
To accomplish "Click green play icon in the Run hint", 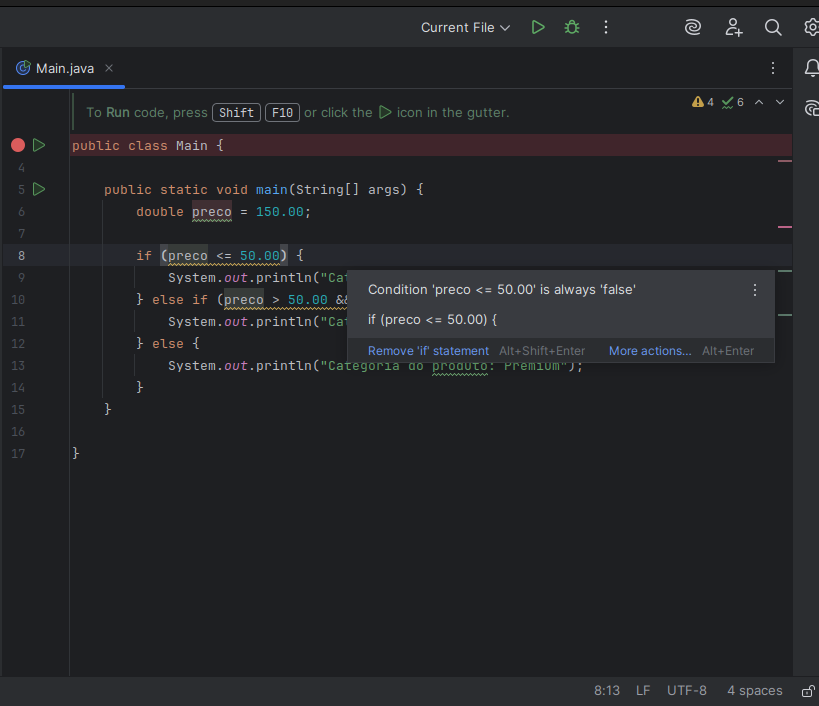I will tap(385, 112).
